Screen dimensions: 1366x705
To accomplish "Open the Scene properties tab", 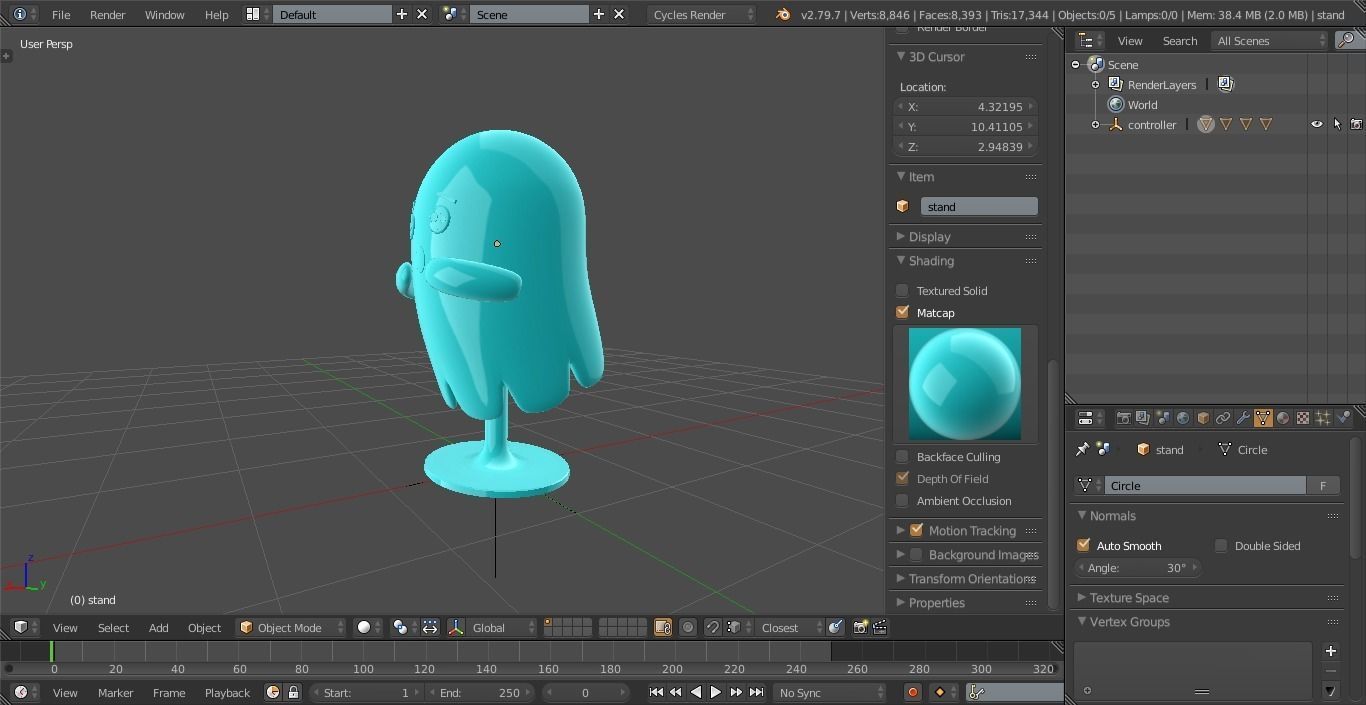I will 1163,418.
